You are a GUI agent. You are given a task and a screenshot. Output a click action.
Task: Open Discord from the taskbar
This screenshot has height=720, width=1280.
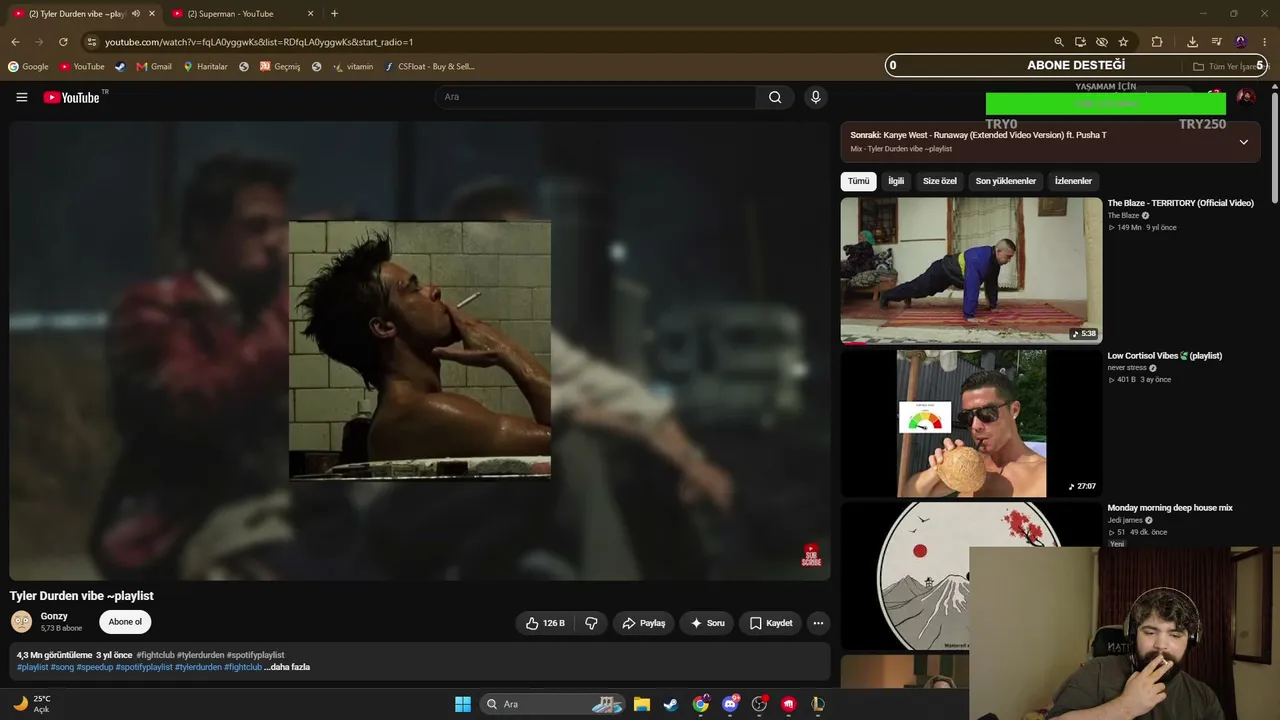730,704
